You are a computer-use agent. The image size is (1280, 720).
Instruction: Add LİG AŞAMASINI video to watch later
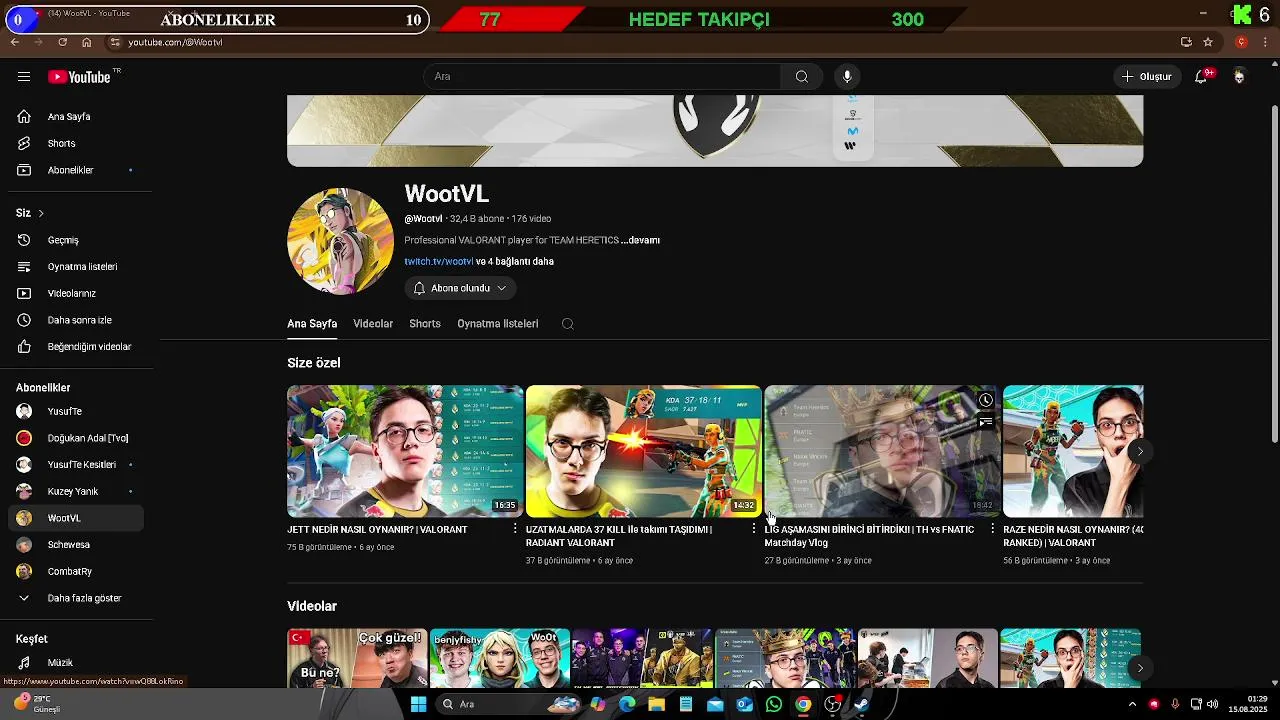[x=985, y=400]
